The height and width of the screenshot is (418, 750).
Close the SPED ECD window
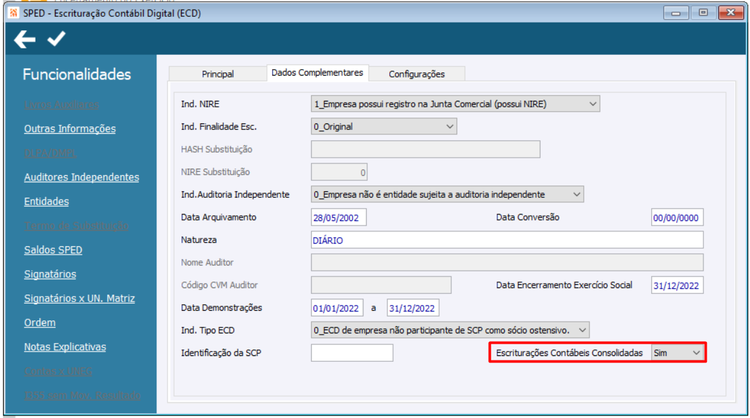coord(730,13)
